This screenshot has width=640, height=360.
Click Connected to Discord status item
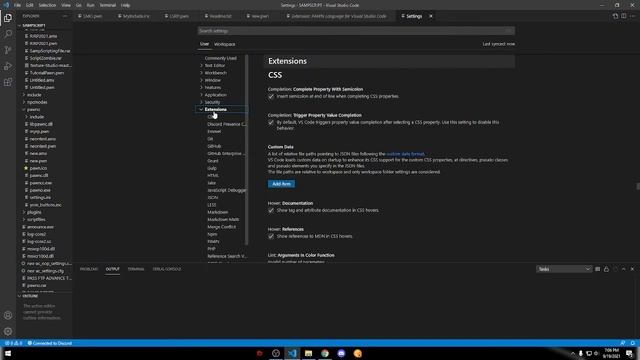pos(50,343)
